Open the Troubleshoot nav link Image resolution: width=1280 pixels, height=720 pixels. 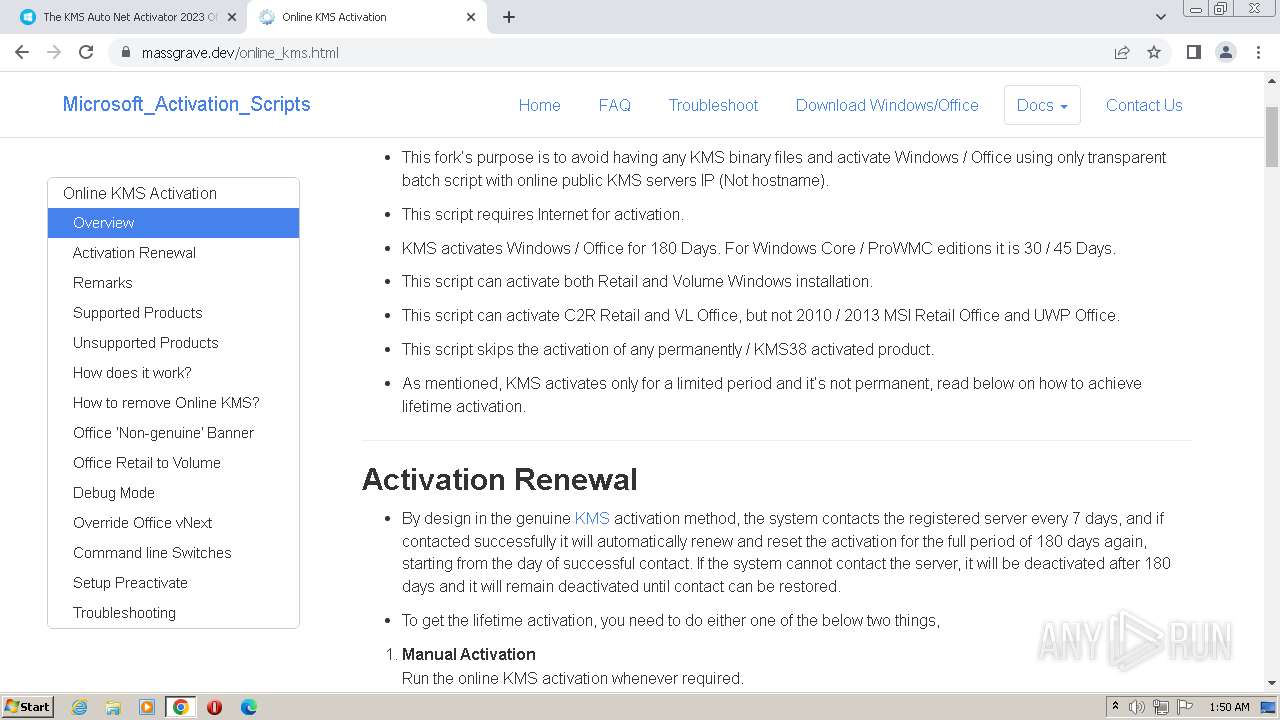click(713, 105)
